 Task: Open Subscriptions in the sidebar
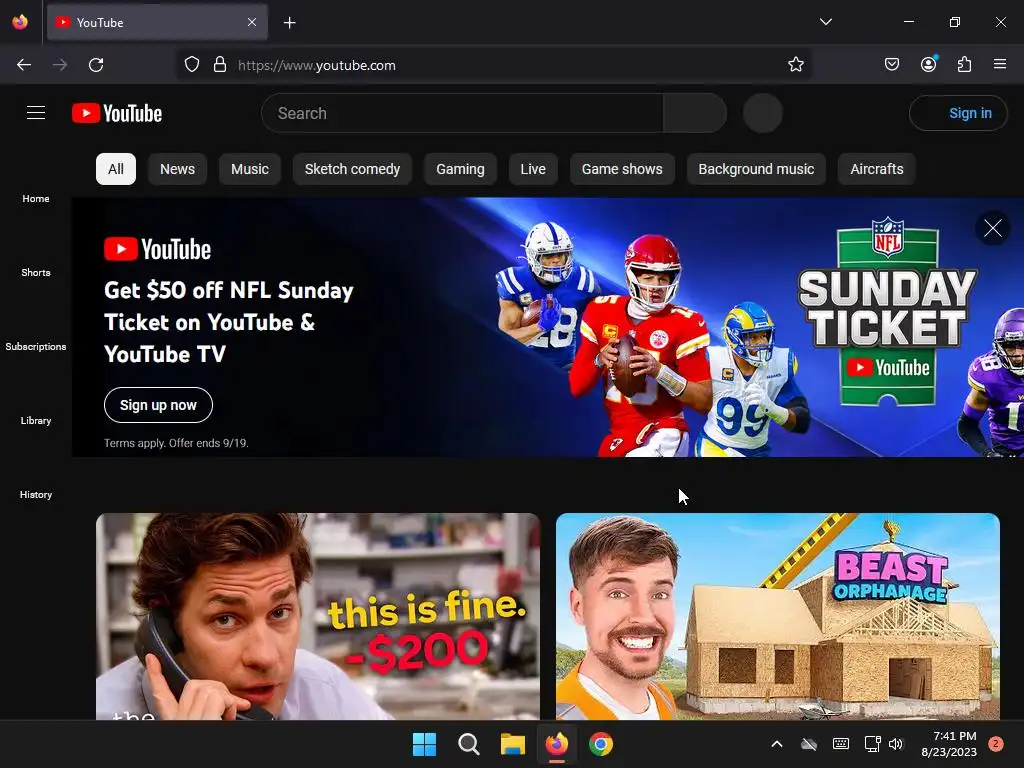click(x=36, y=347)
